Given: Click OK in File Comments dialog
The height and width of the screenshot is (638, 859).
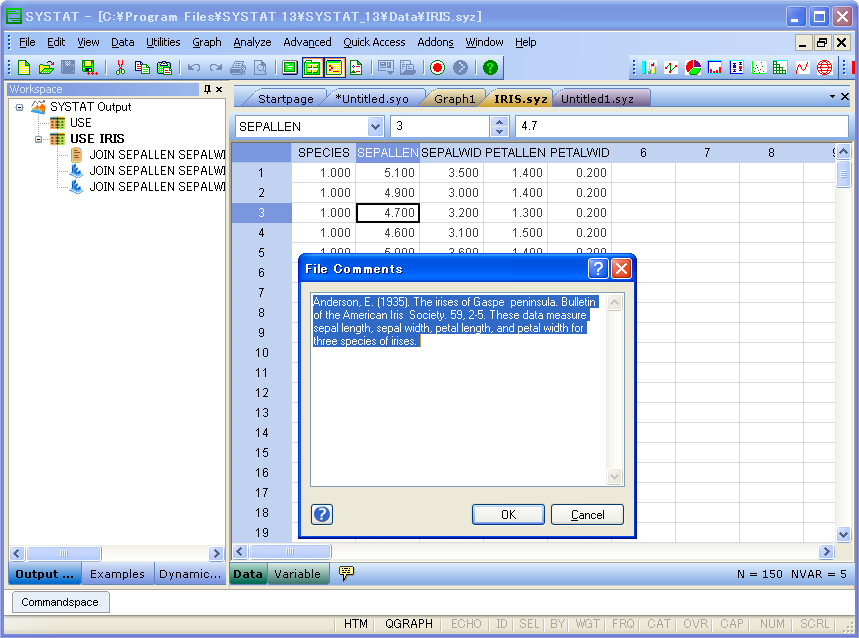Looking at the screenshot, I should (x=508, y=514).
